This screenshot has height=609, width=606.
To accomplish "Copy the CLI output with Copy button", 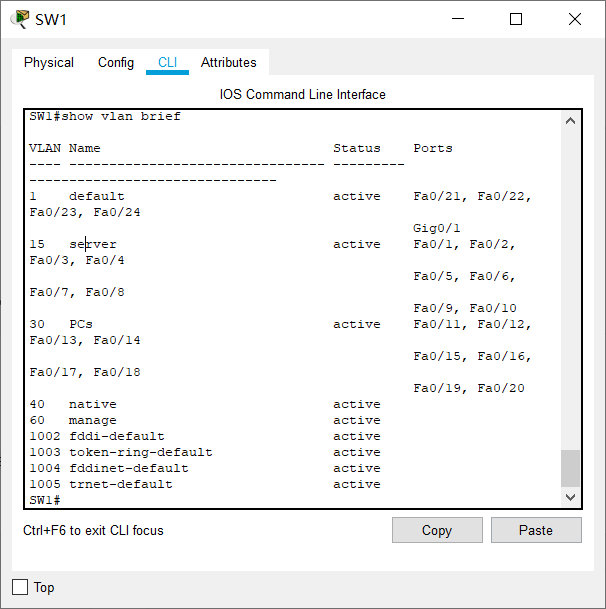I will (x=437, y=530).
